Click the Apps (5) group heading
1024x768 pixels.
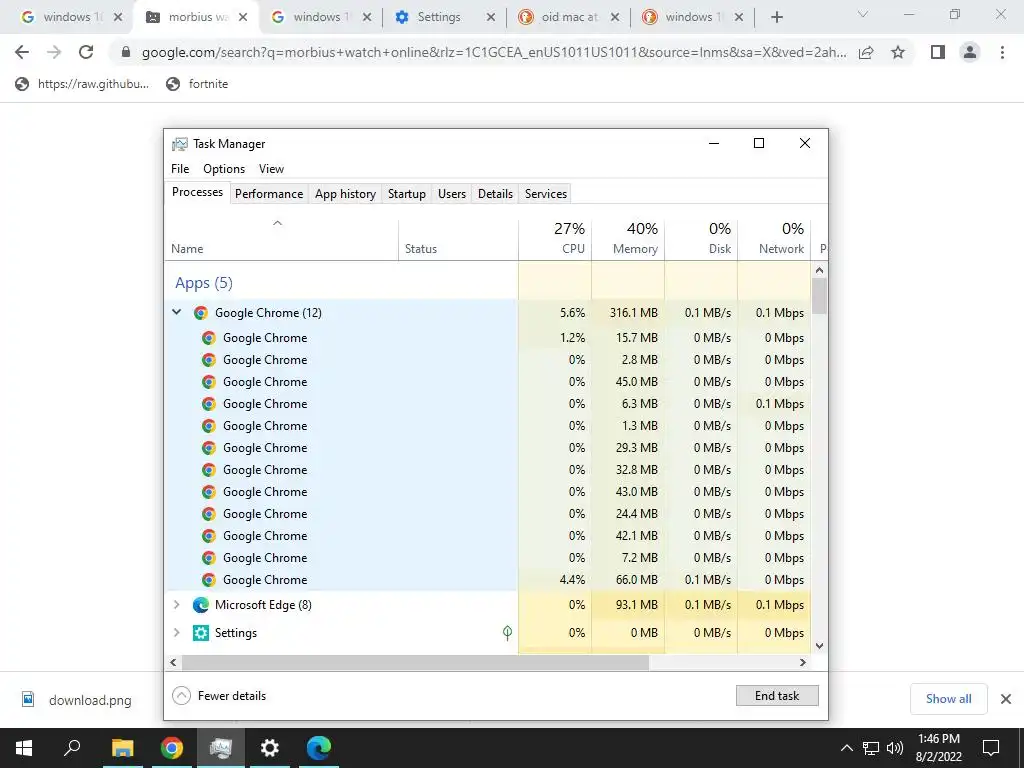204,283
